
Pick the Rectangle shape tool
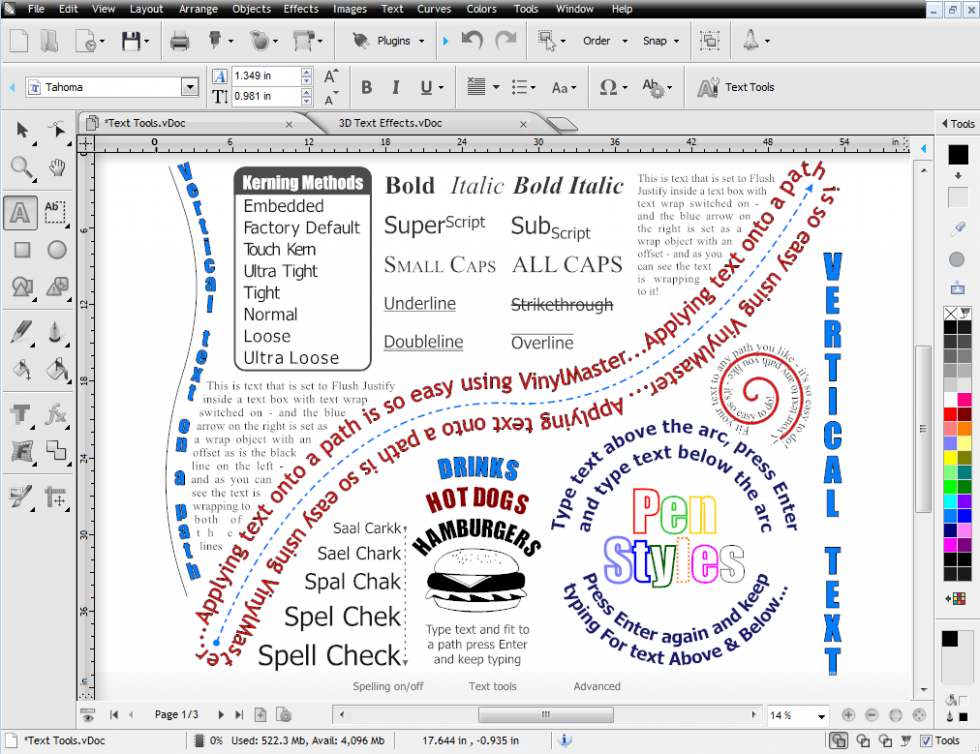(x=21, y=250)
